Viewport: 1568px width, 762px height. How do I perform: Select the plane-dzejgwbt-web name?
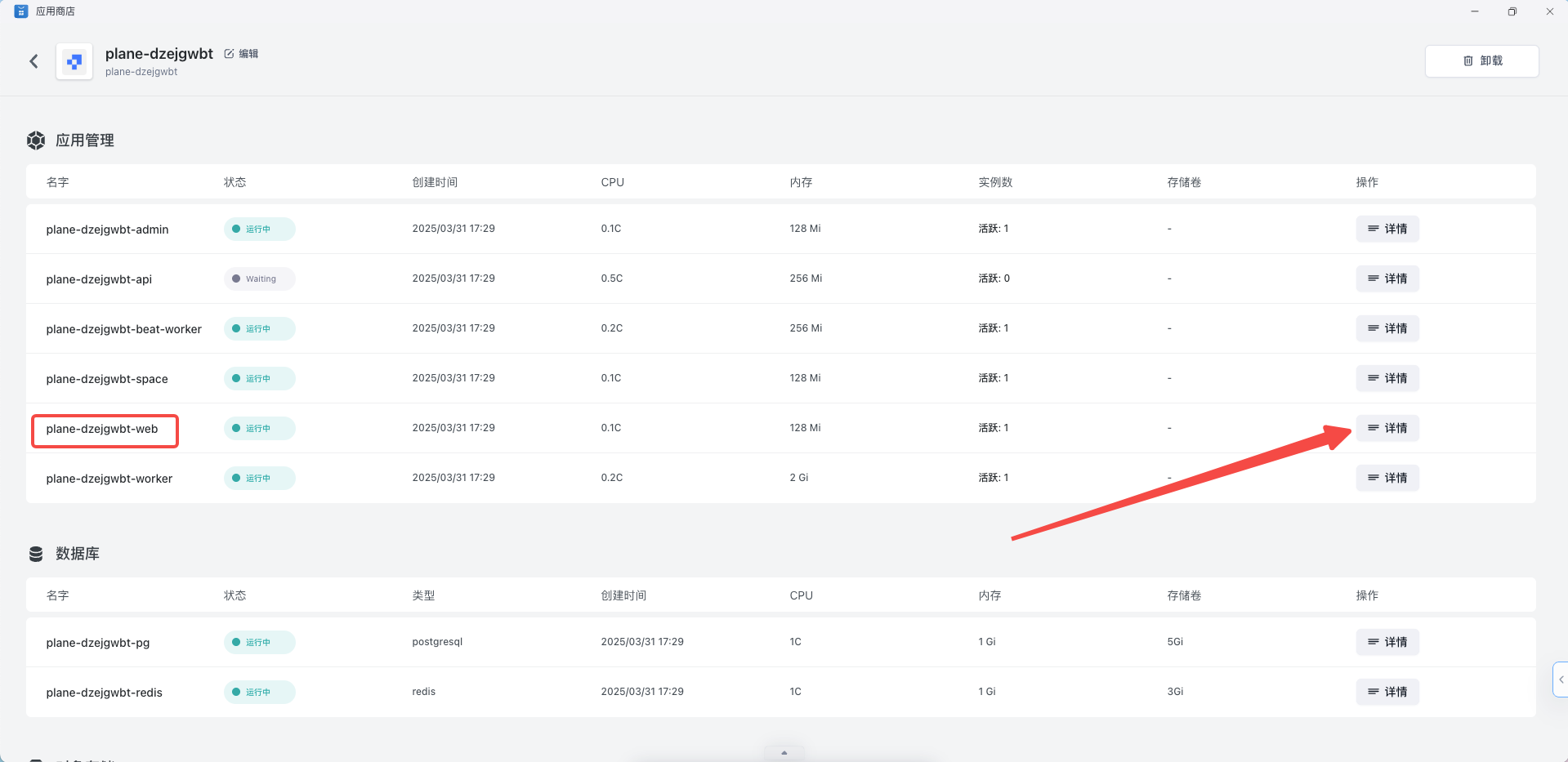(102, 429)
